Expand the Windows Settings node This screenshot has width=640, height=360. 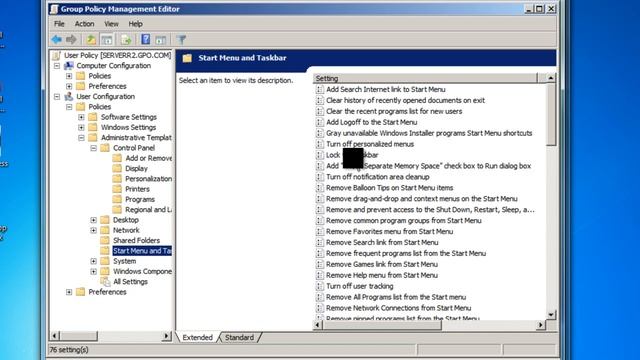(x=81, y=127)
